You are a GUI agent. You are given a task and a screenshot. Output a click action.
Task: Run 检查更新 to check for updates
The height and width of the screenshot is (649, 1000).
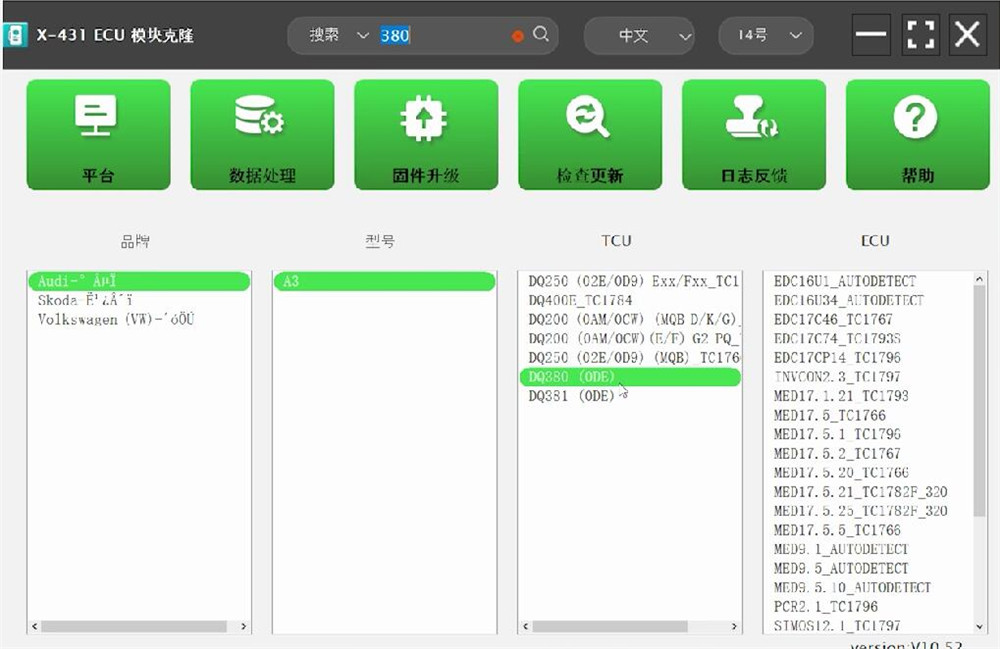point(590,133)
